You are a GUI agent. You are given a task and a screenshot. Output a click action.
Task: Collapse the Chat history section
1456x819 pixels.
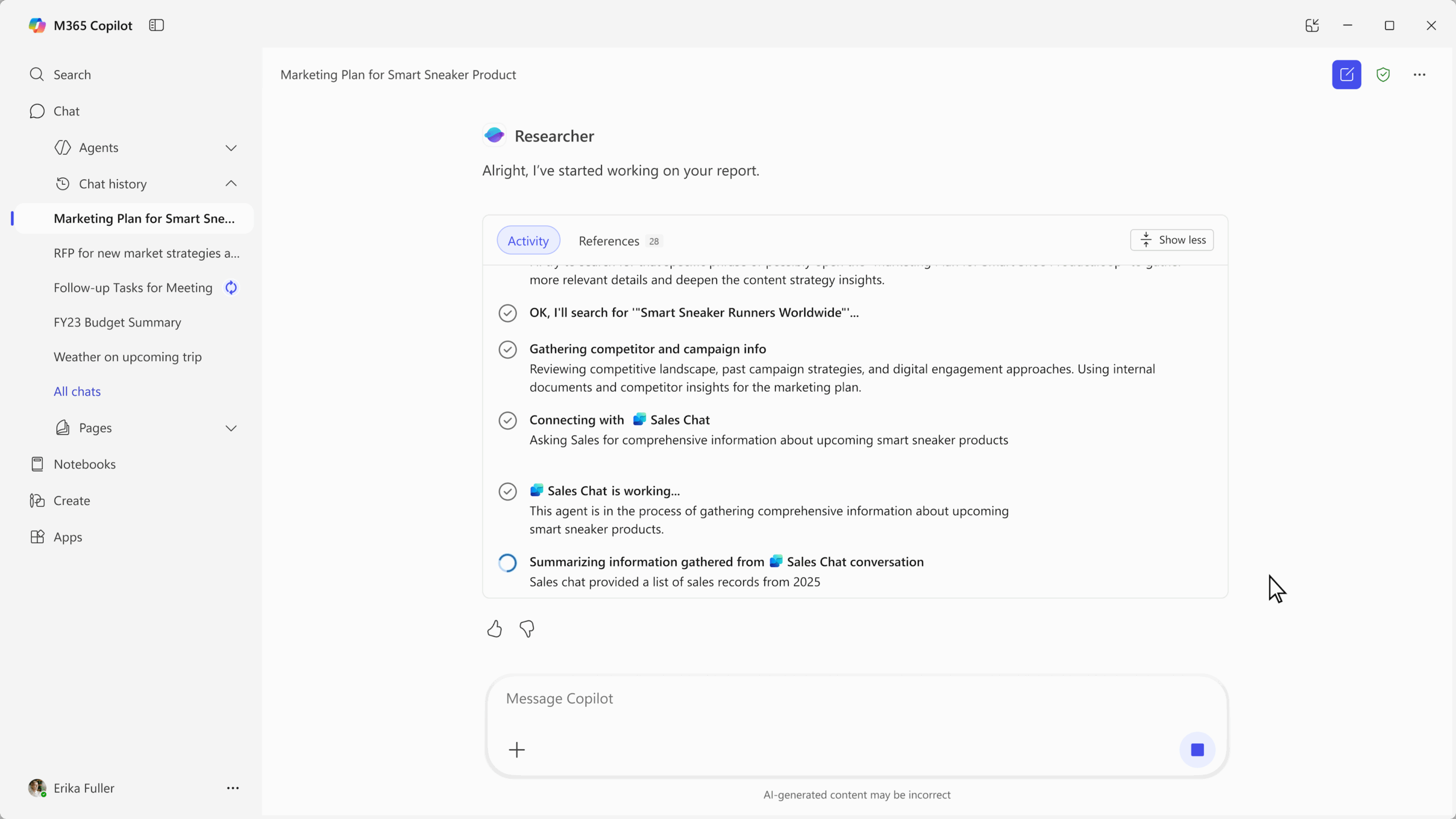coord(231,184)
